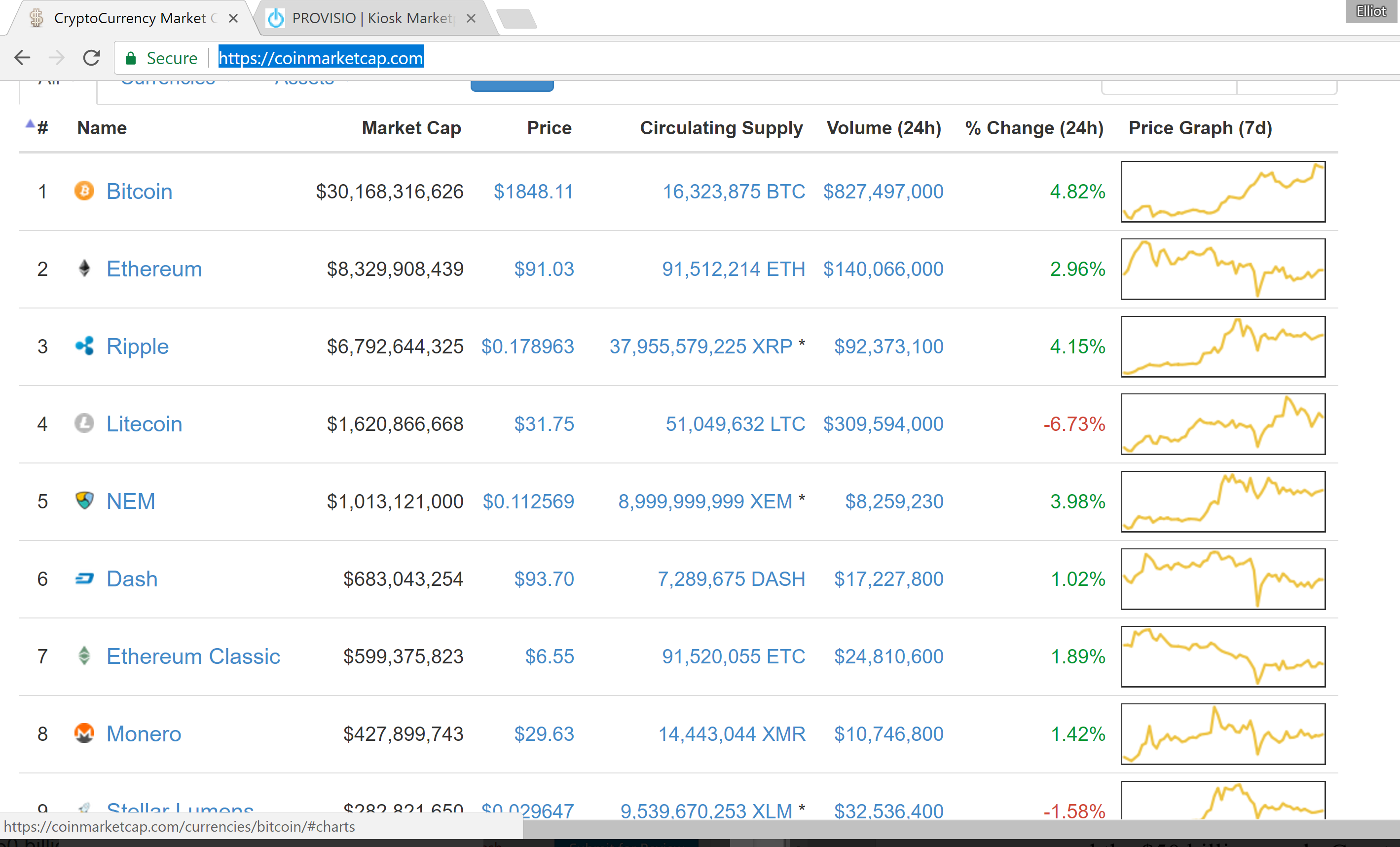Screen dimensions: 1400x847
Task: Click Bitcoin volume $827,497,000
Action: tap(883, 192)
